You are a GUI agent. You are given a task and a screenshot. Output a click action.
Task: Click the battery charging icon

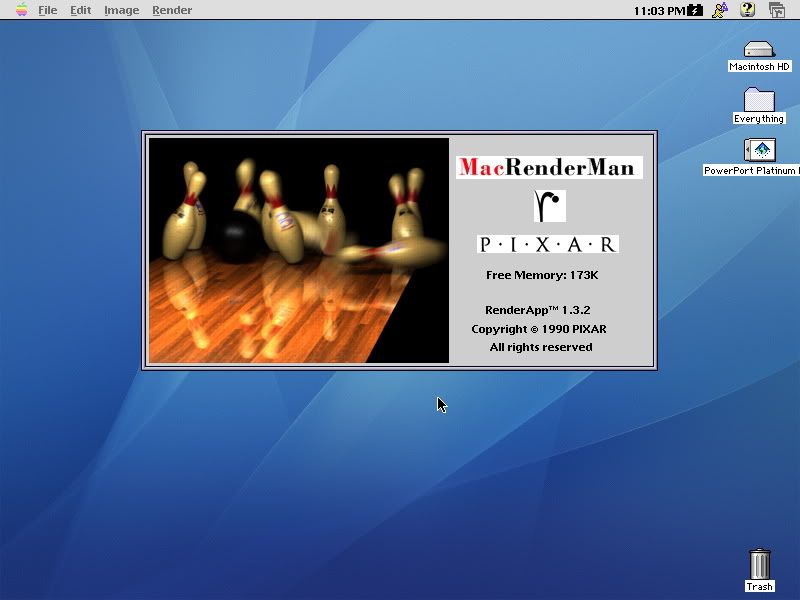[x=695, y=10]
